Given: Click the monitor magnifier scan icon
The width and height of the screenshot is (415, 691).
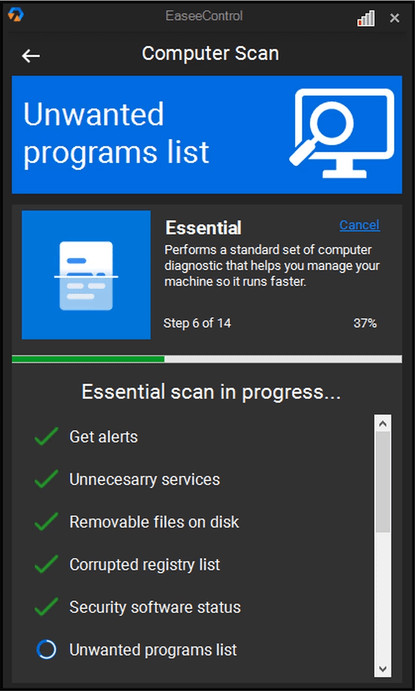Looking at the screenshot, I should [x=342, y=134].
